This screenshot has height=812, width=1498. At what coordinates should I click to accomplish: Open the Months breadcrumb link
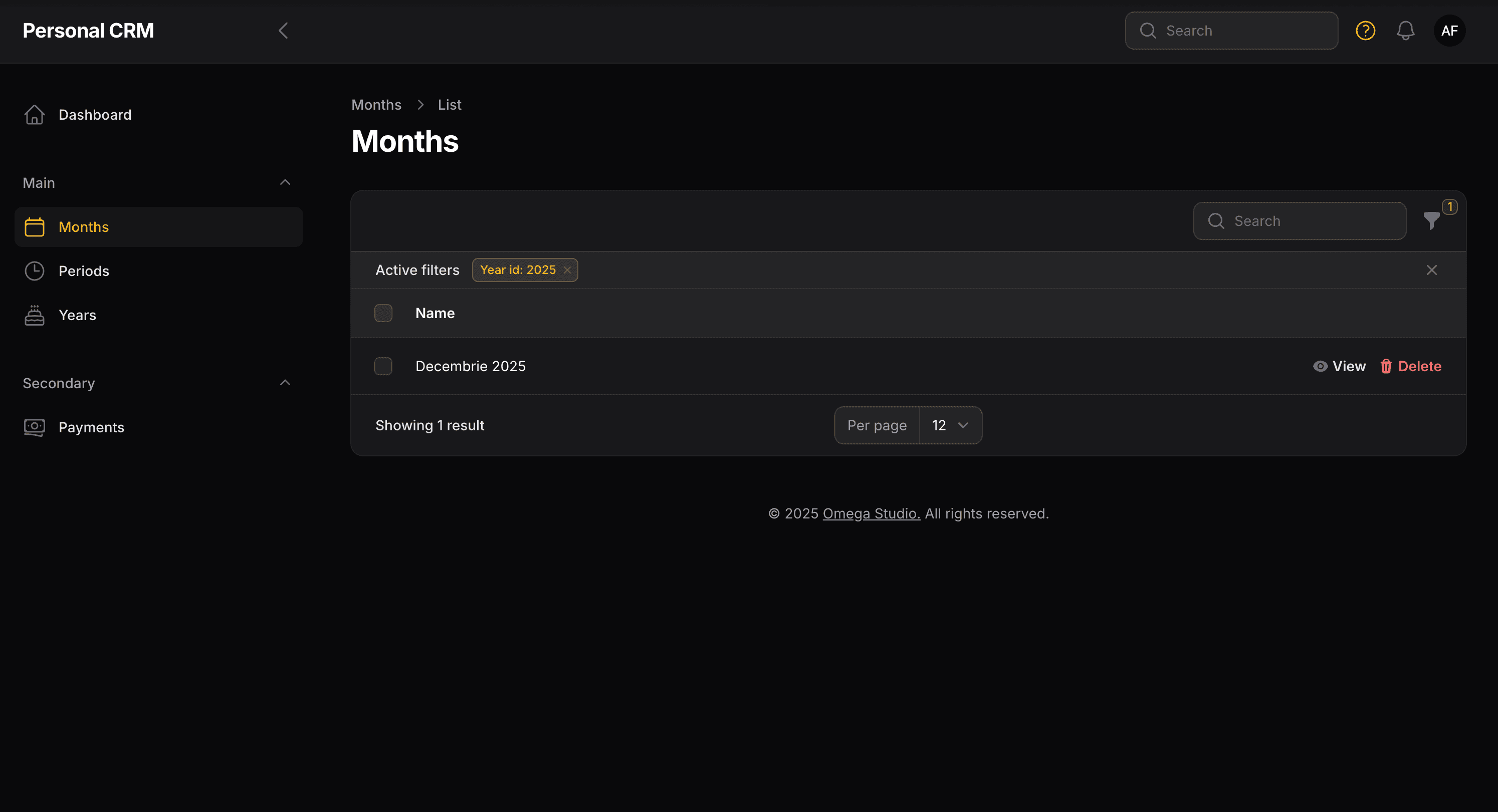click(x=376, y=104)
